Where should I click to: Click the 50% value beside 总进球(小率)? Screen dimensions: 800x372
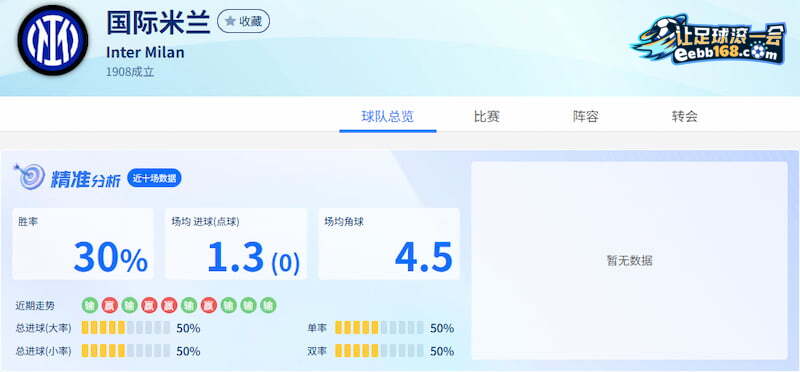pyautogui.click(x=188, y=352)
